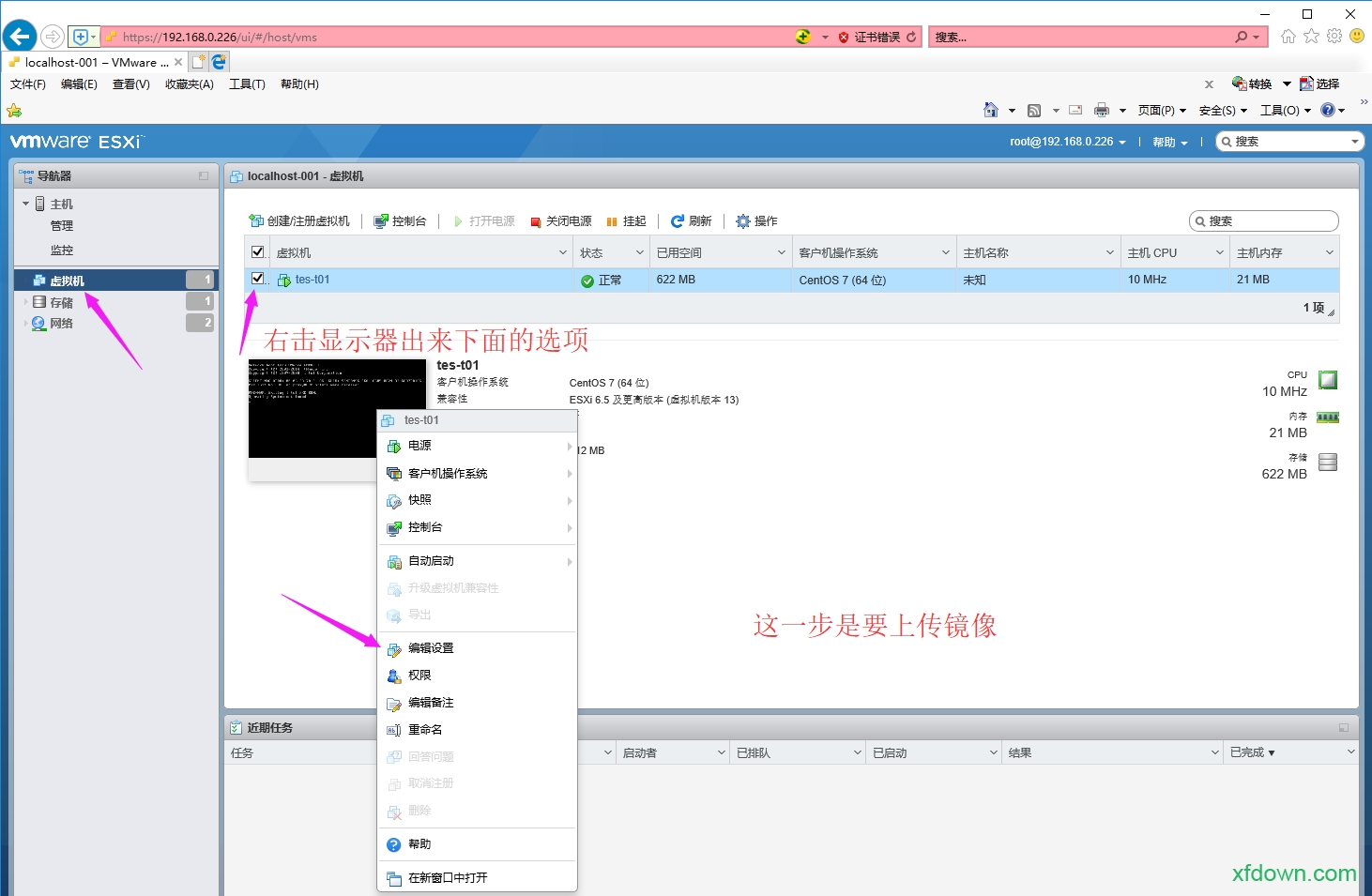This screenshot has width=1372, height=896.
Task: Open the 客户机操作系统 column filter dropdown
Action: (x=943, y=251)
